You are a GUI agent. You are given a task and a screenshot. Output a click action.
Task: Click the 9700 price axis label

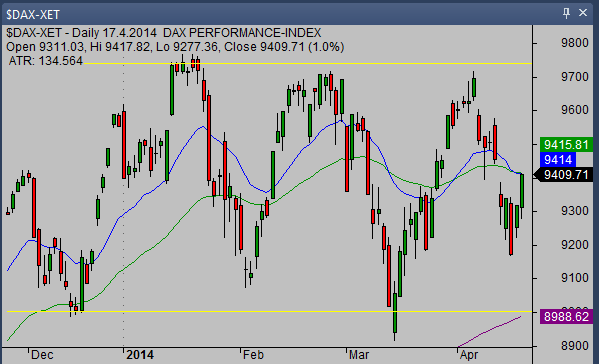click(x=575, y=77)
